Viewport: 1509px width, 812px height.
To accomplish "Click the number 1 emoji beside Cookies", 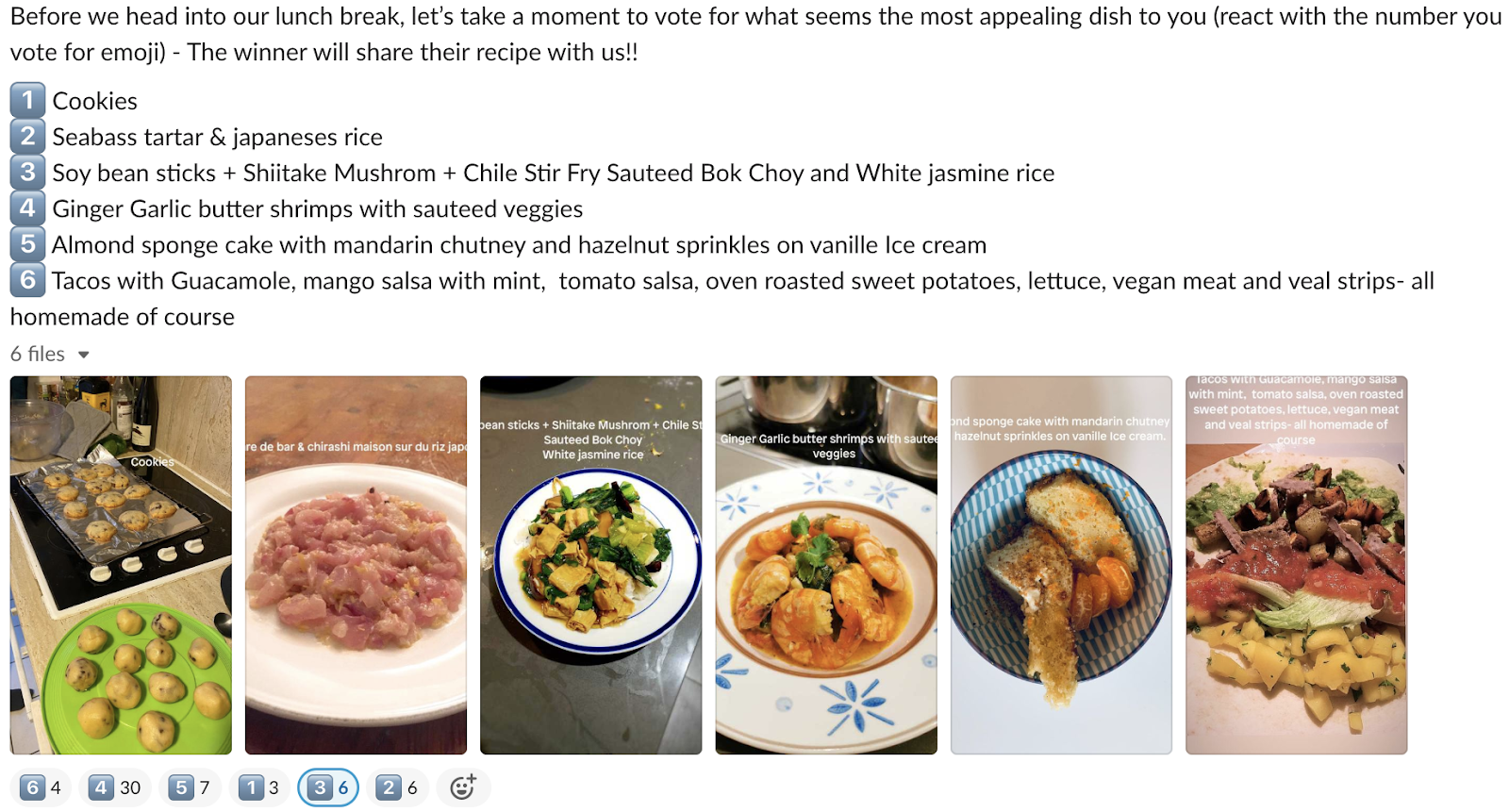I will [x=27, y=100].
